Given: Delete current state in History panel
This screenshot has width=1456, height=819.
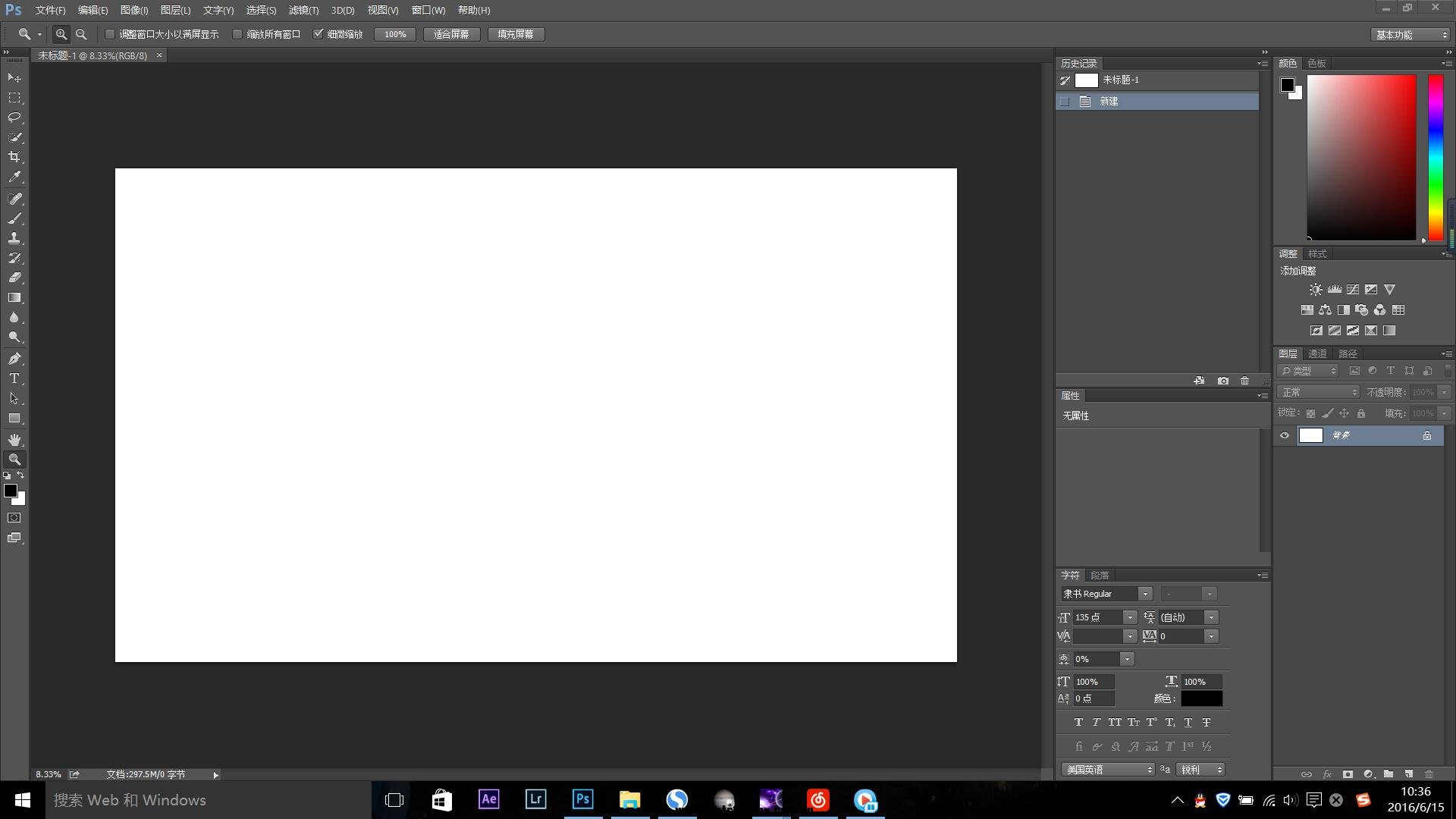Looking at the screenshot, I should [x=1244, y=381].
